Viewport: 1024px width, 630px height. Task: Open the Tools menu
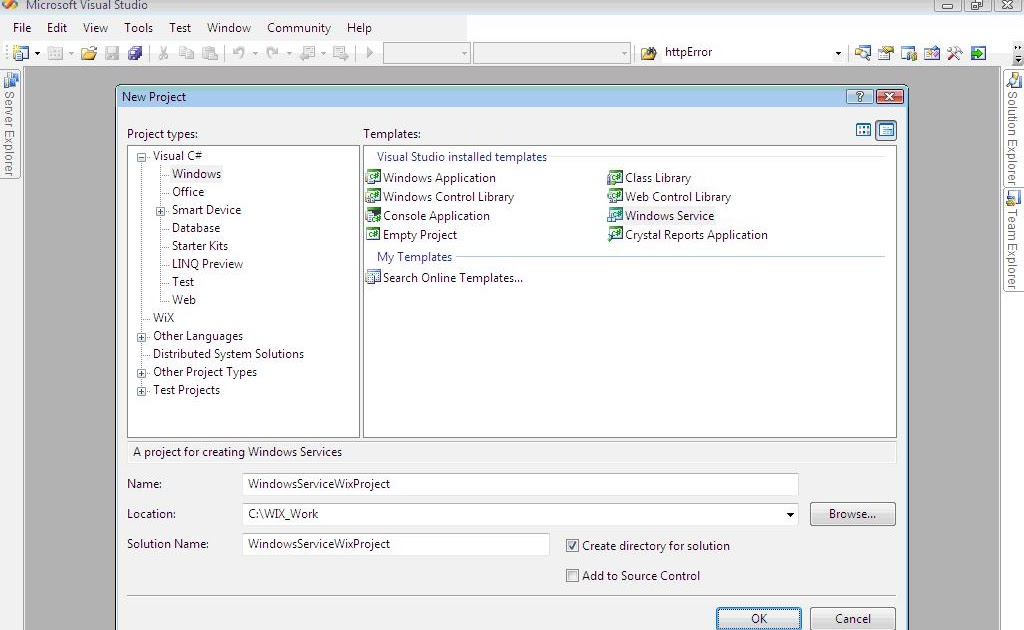(138, 27)
